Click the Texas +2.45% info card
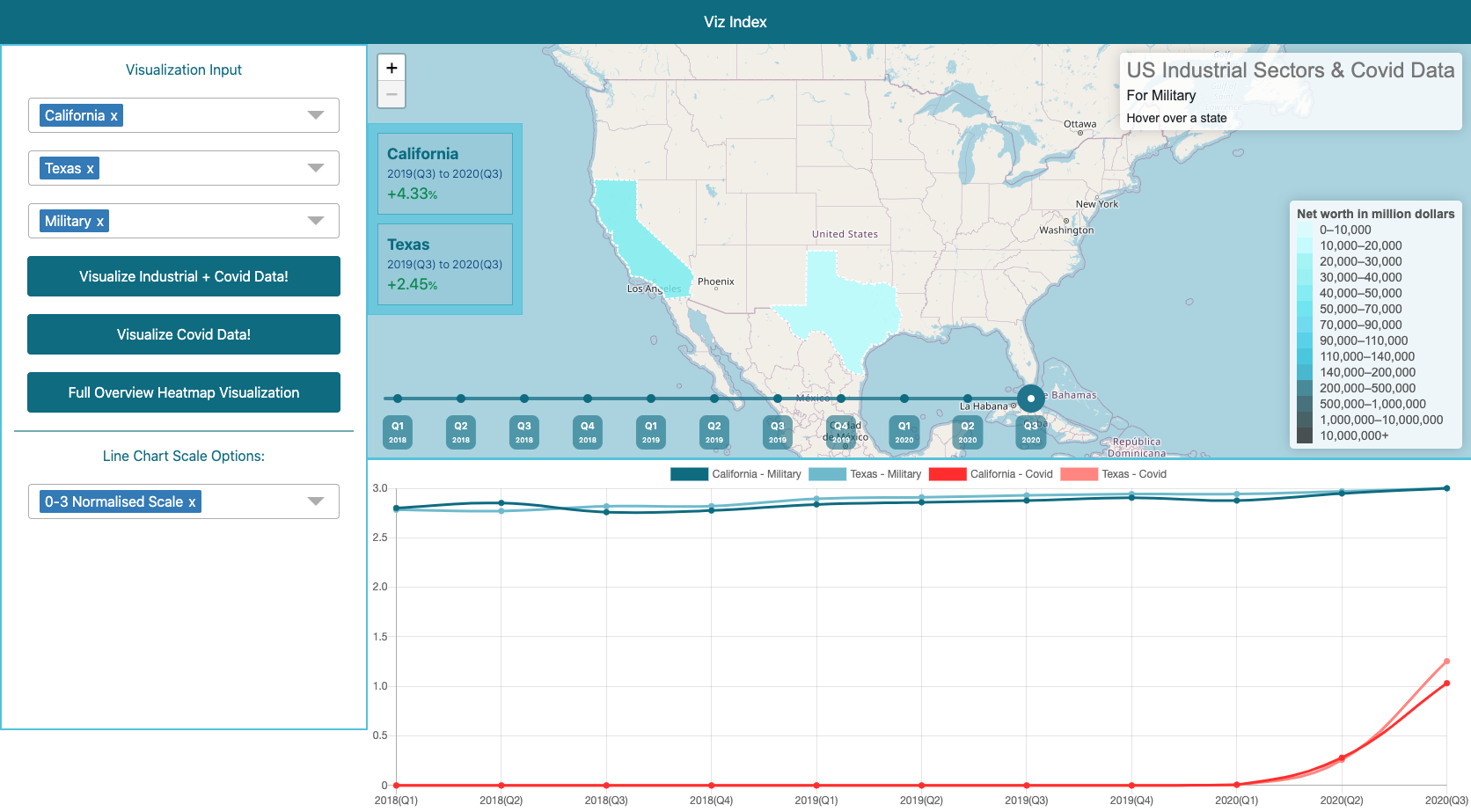 coord(445,264)
